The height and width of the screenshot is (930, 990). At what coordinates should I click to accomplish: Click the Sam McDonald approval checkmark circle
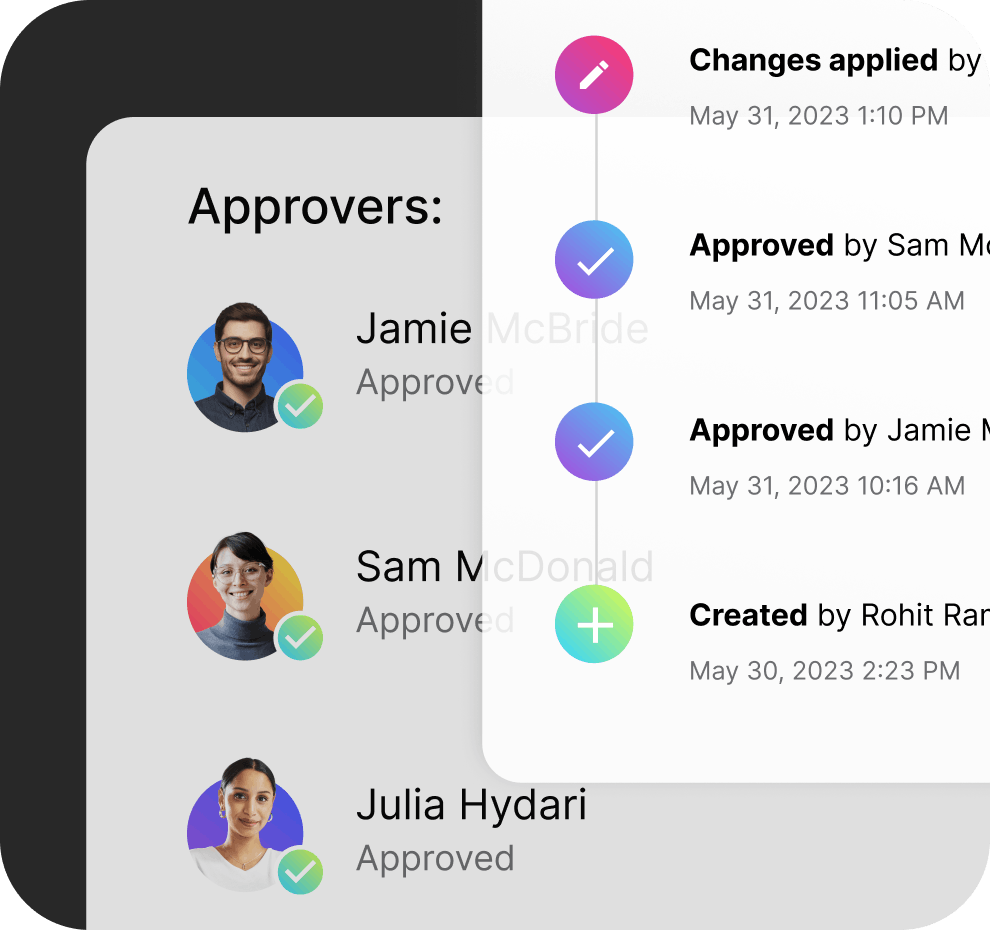coord(593,259)
